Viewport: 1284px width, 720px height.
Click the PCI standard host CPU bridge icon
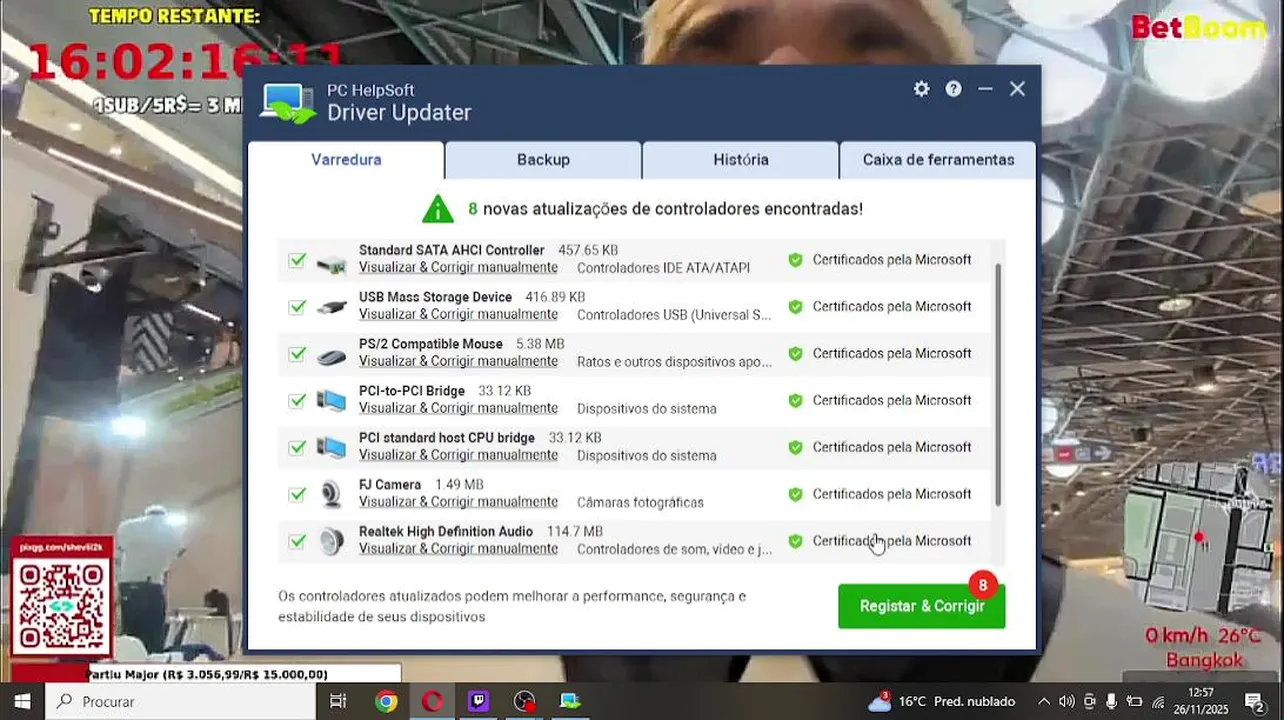[331, 448]
